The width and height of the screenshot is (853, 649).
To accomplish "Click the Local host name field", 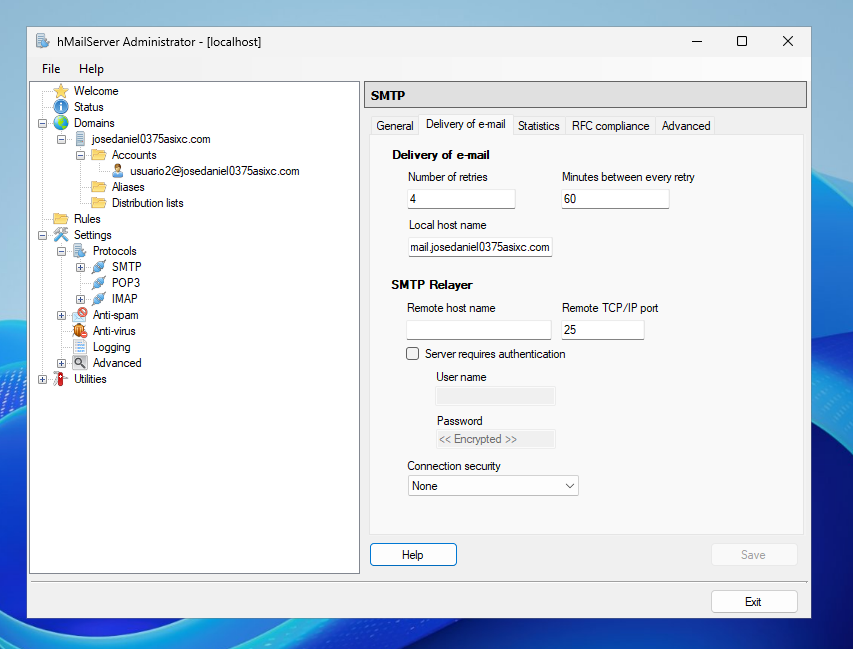I will point(480,247).
